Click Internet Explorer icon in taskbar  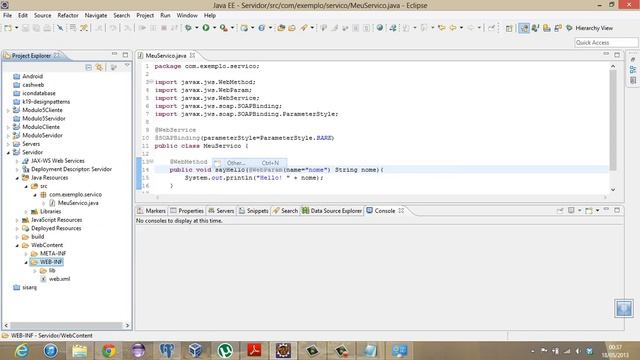pyautogui.click(x=21, y=351)
